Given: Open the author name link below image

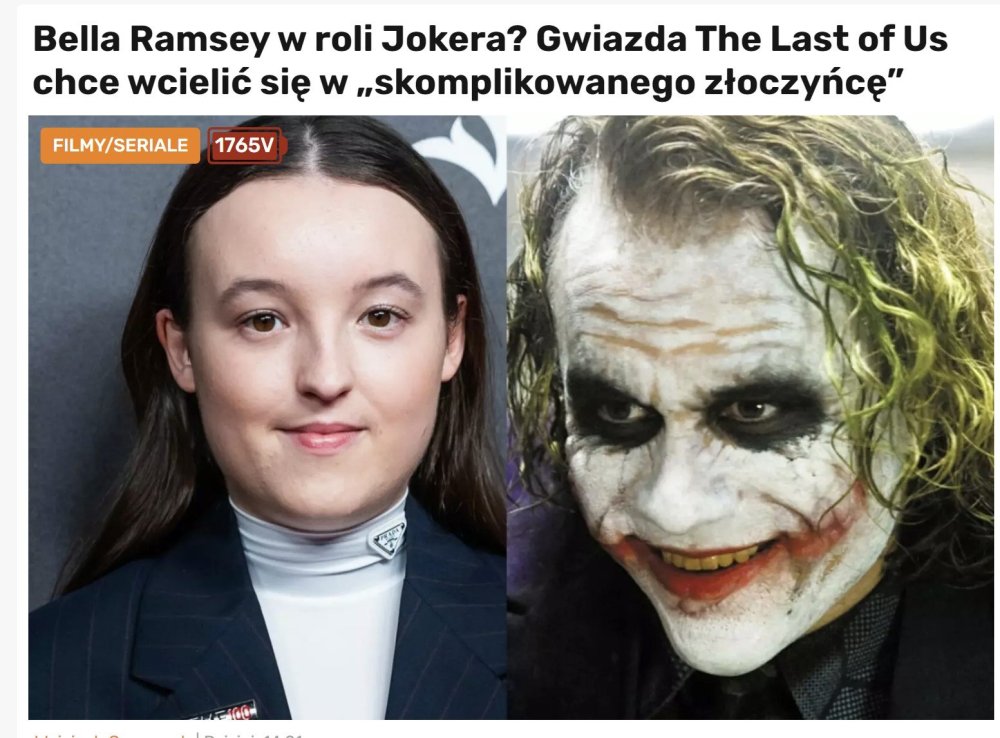Looking at the screenshot, I should tap(112, 735).
